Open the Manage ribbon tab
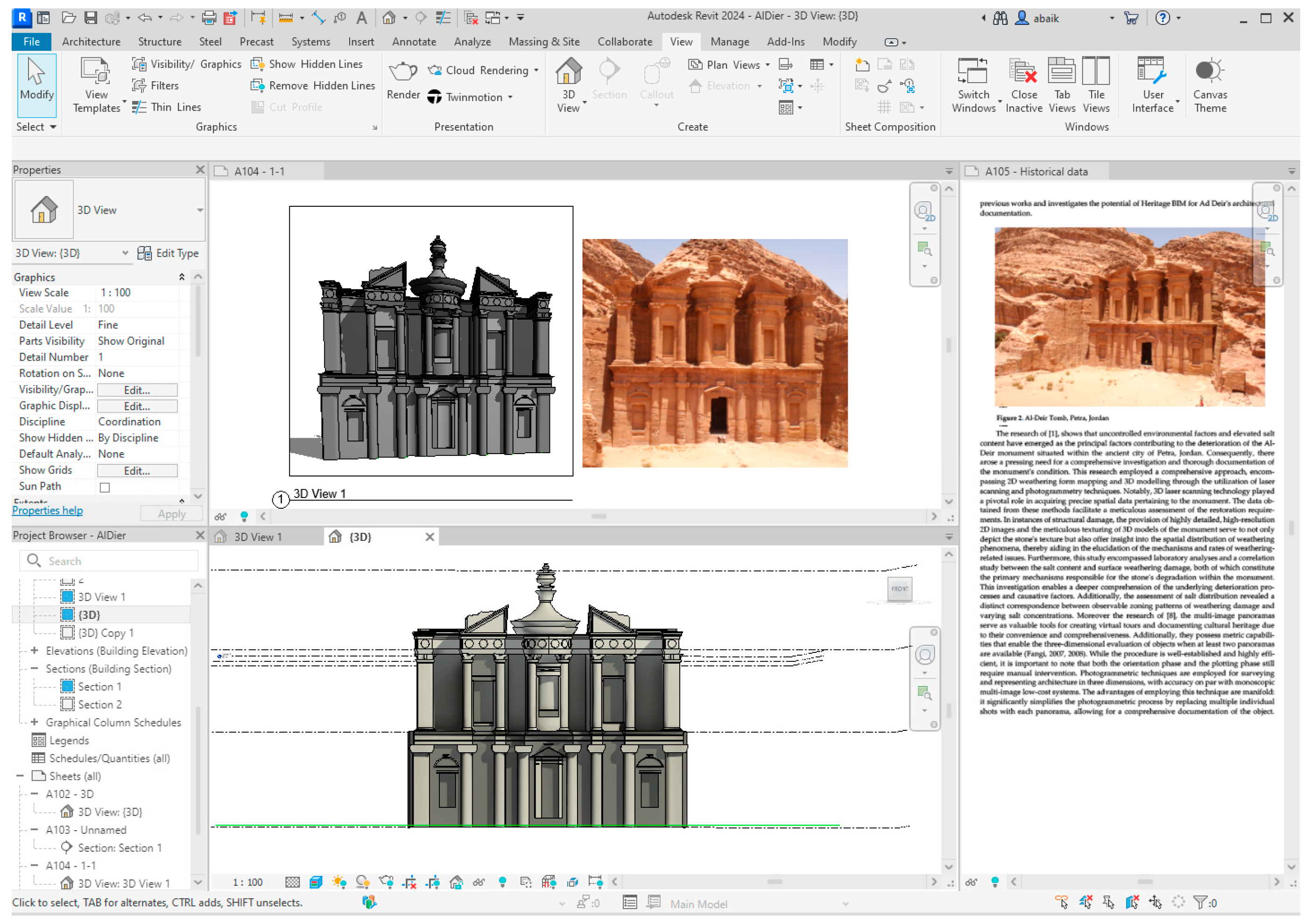Screen dimensions: 1310x924 (x=729, y=42)
